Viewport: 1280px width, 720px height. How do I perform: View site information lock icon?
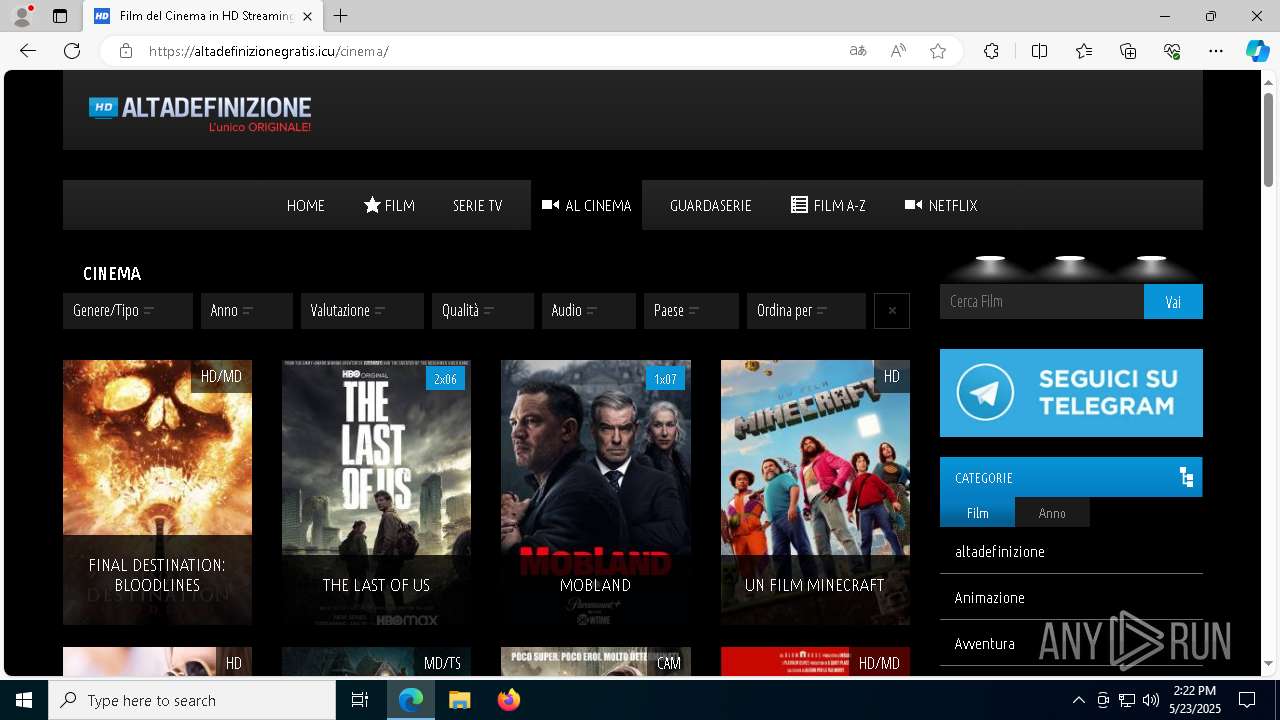[x=126, y=51]
